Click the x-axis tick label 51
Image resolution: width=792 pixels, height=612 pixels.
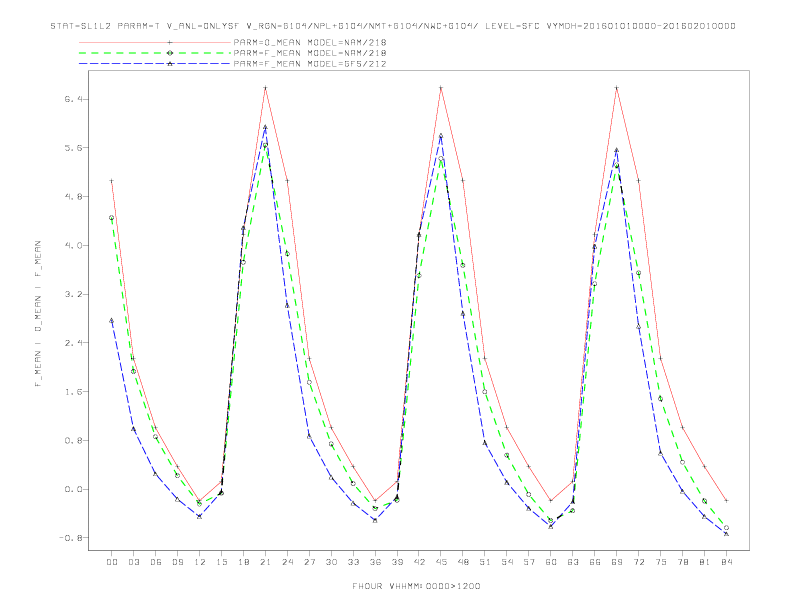pyautogui.click(x=485, y=562)
